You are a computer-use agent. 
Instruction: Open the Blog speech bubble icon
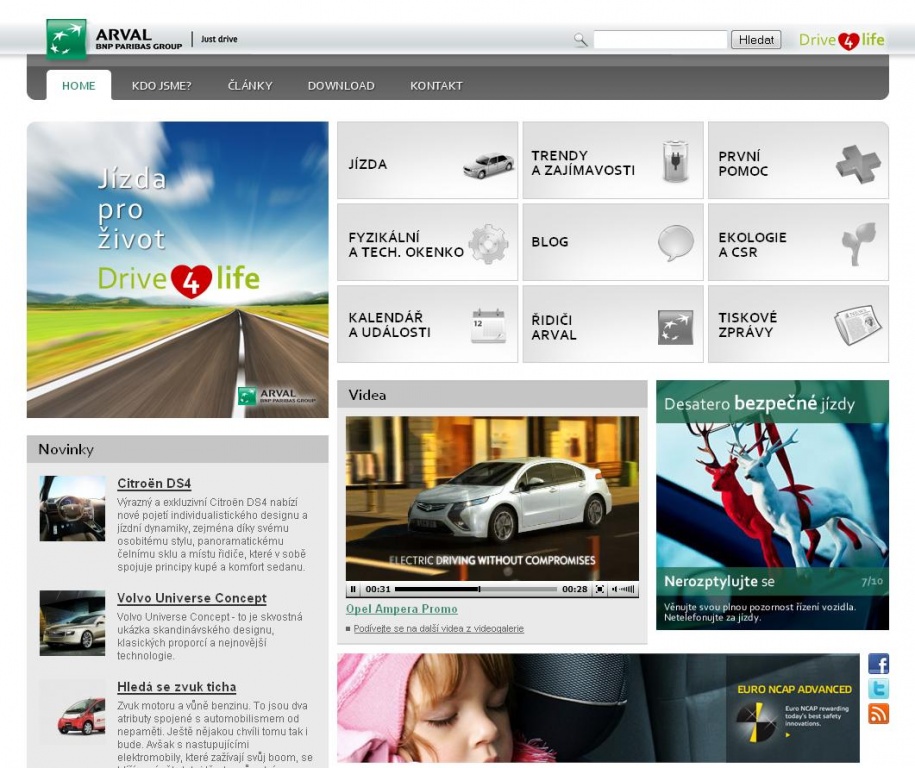pyautogui.click(x=676, y=243)
